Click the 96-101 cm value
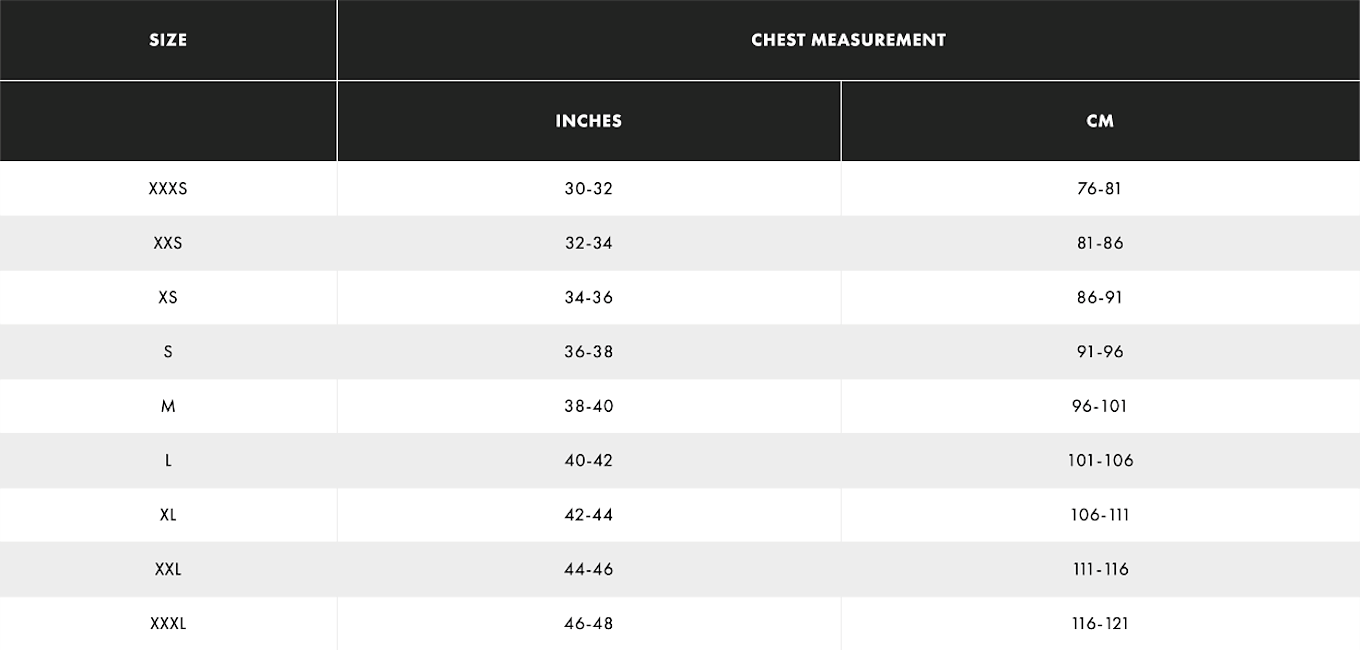The width and height of the screenshot is (1360, 650). 1100,406
